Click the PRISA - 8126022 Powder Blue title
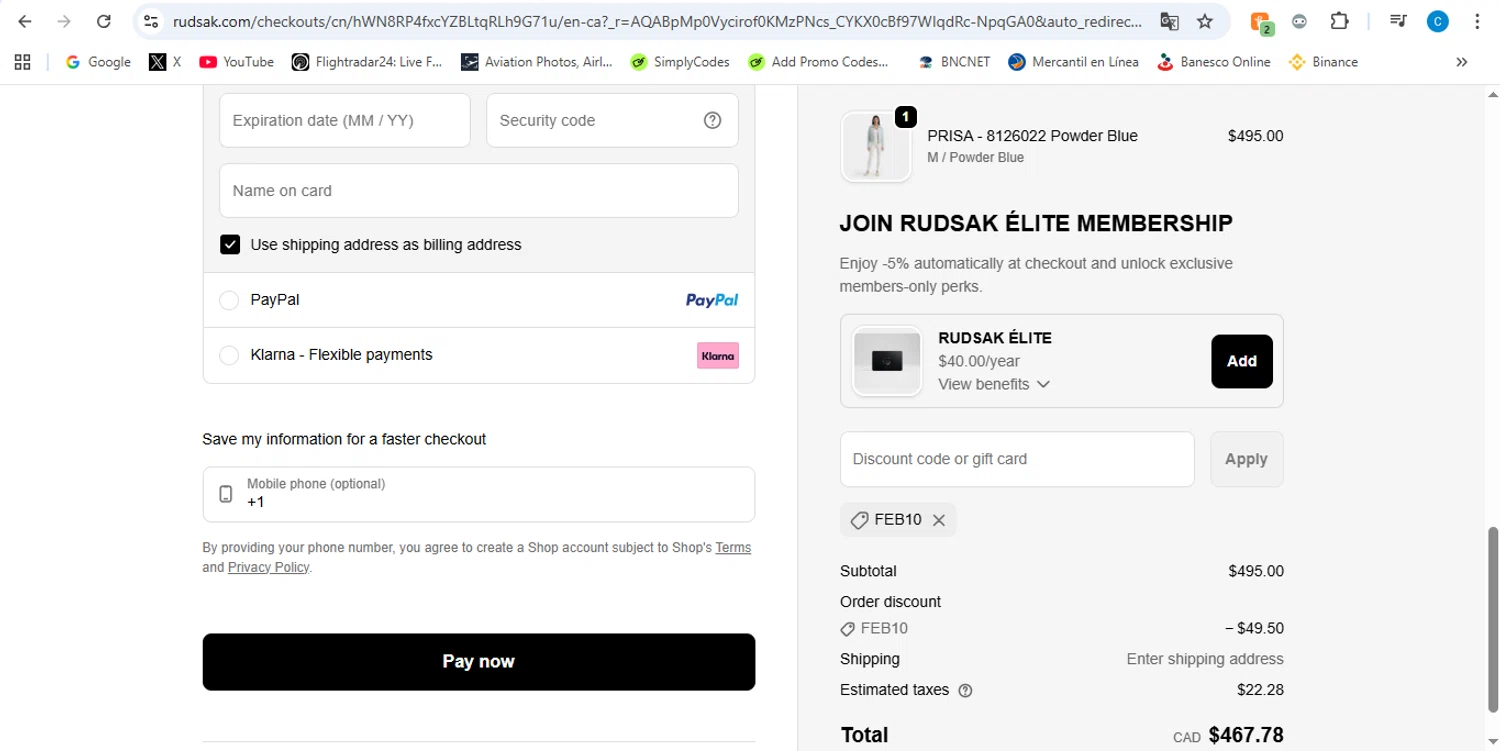This screenshot has height=751, width=1500. [x=1032, y=136]
